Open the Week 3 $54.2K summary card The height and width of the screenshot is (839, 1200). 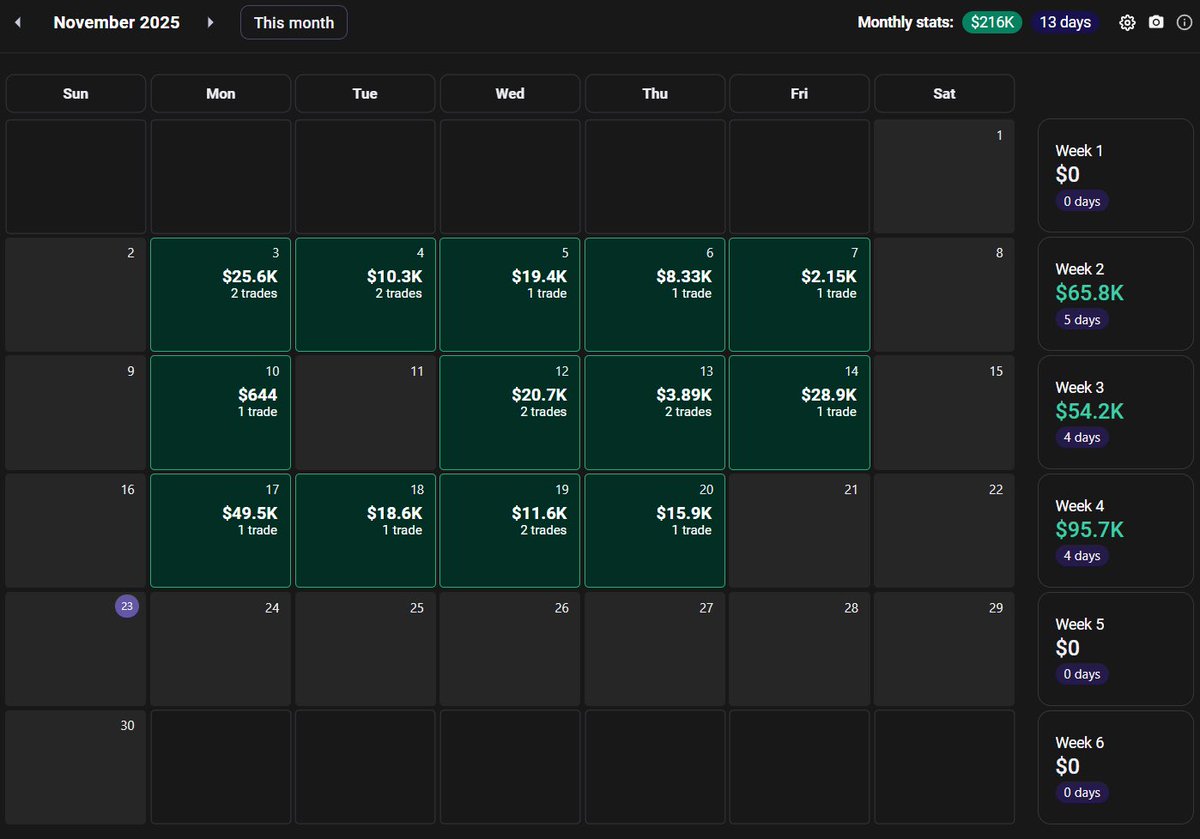click(x=1116, y=412)
